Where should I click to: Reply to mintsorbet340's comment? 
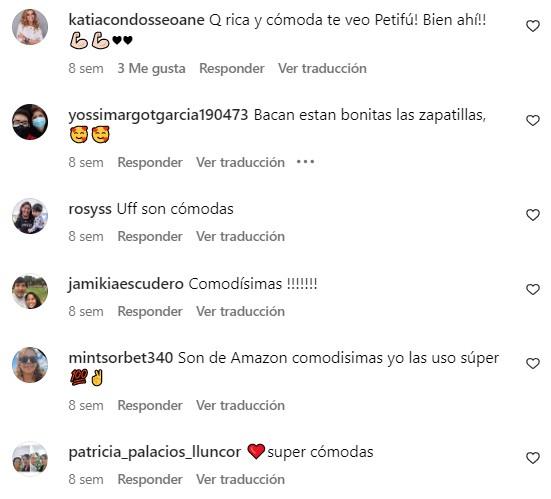[150, 406]
